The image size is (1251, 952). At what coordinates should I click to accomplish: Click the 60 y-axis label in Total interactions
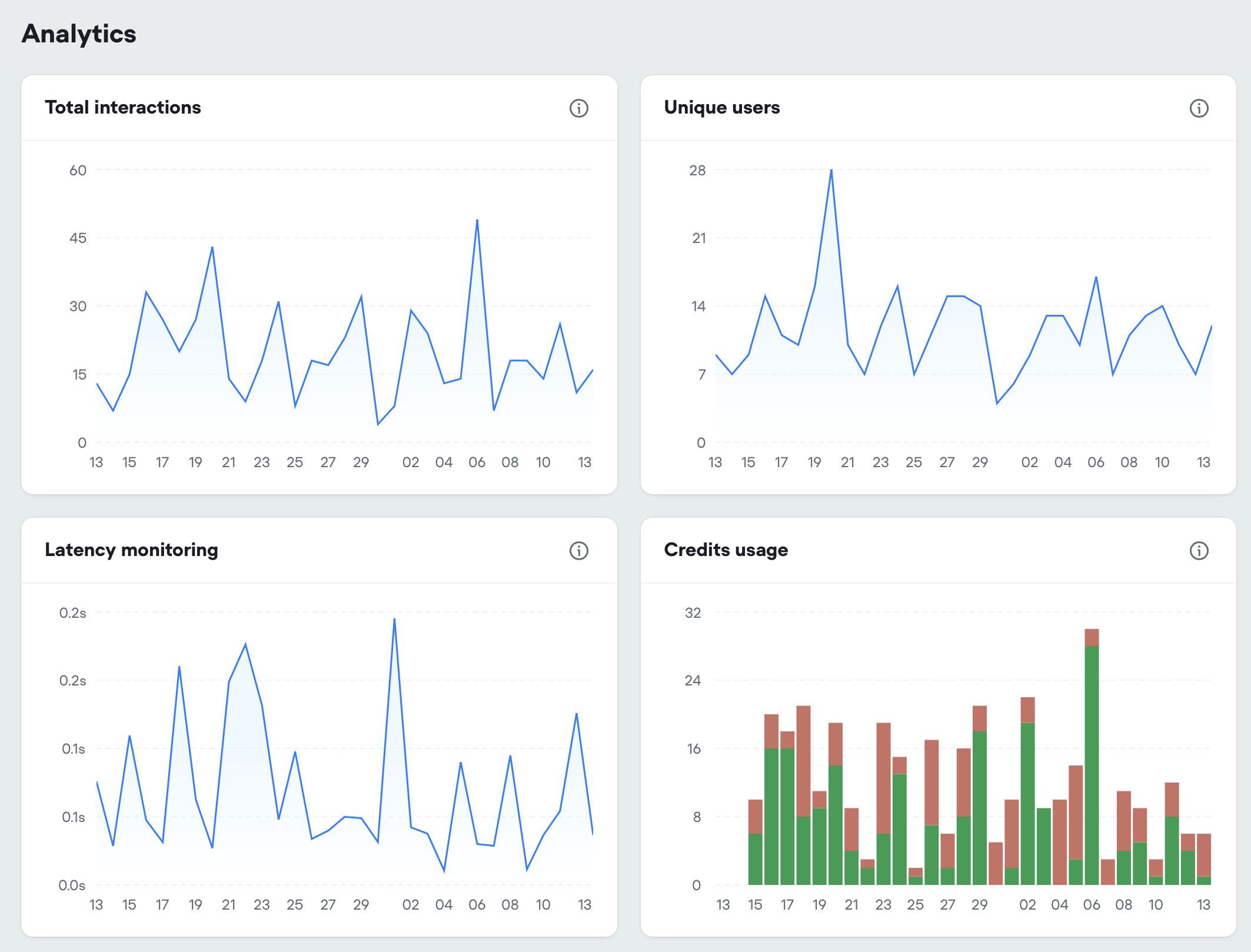coord(78,171)
